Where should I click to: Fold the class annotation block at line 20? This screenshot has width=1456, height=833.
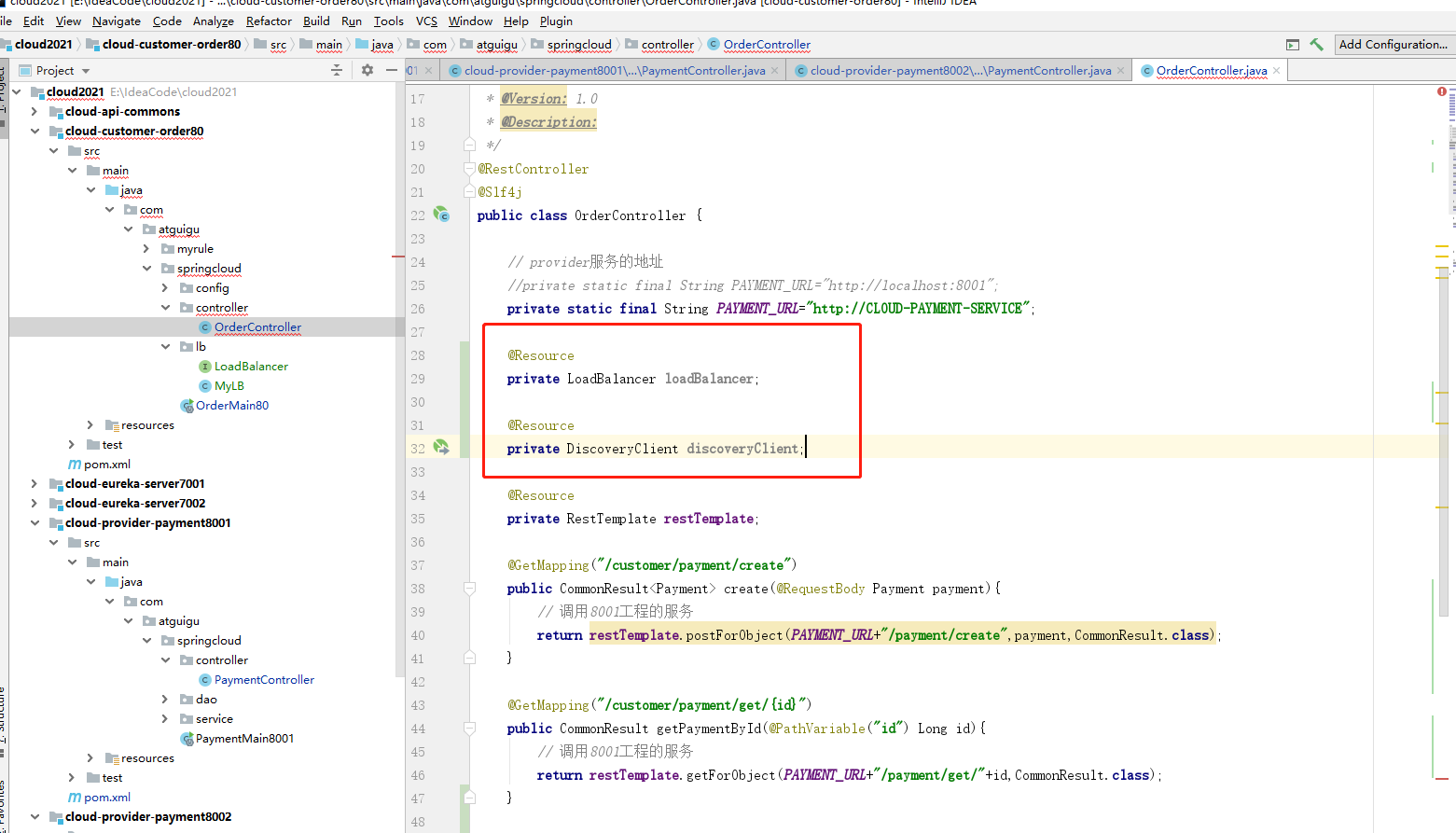(x=470, y=169)
